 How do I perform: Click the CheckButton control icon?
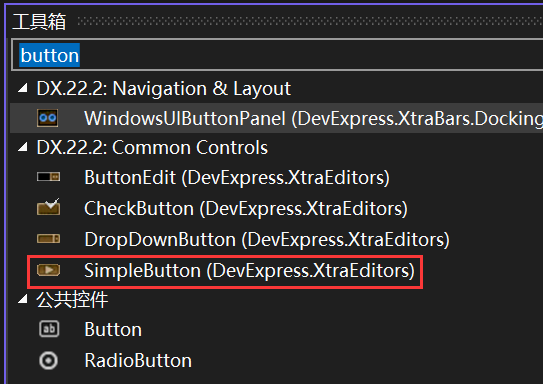(x=48, y=207)
